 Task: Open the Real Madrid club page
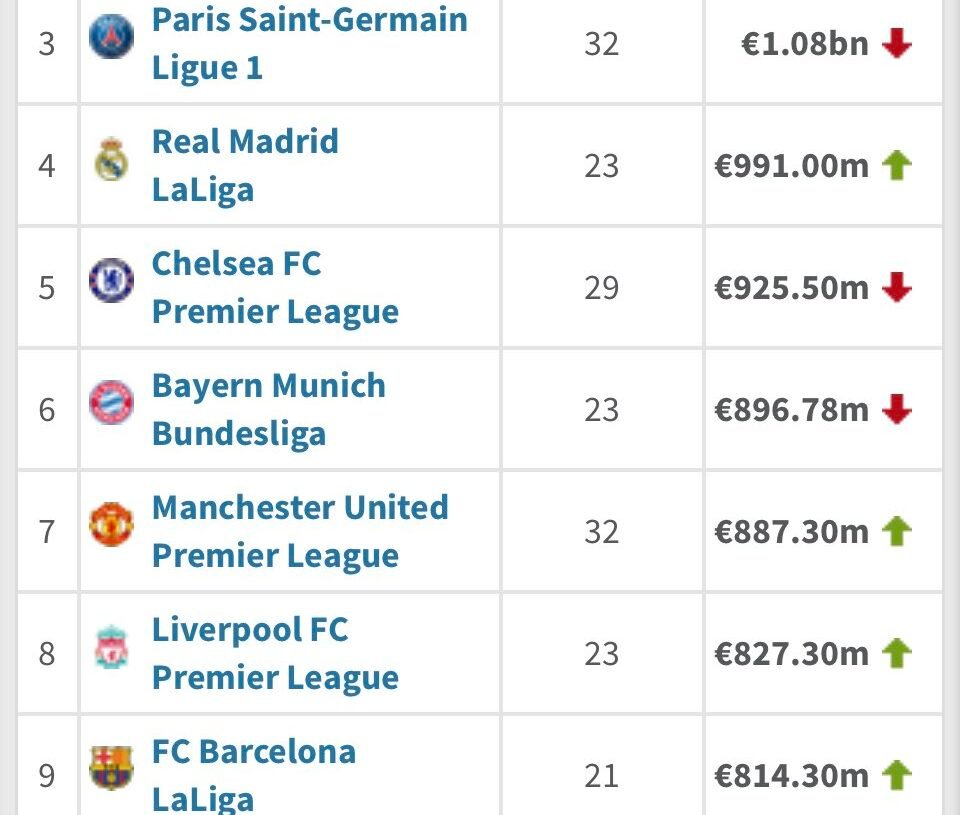[x=245, y=142]
